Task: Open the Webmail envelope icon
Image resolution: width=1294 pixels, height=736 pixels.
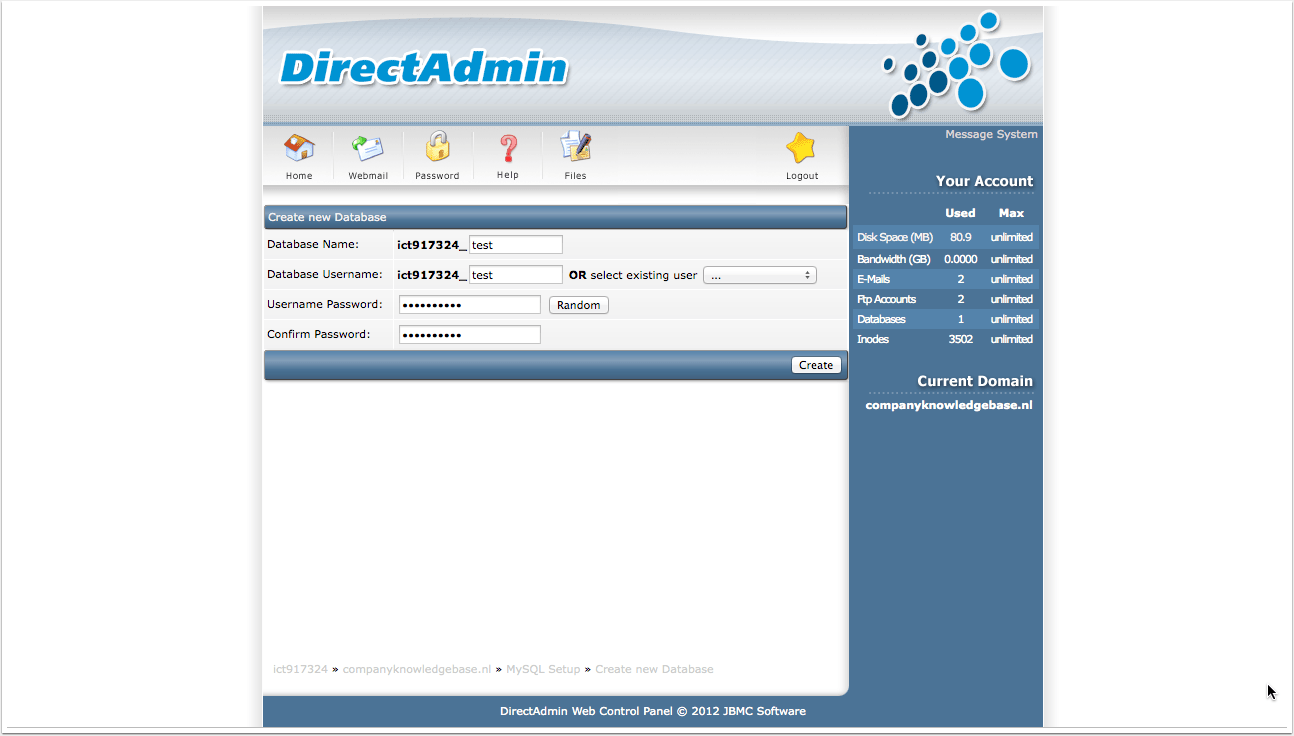Action: 367,148
